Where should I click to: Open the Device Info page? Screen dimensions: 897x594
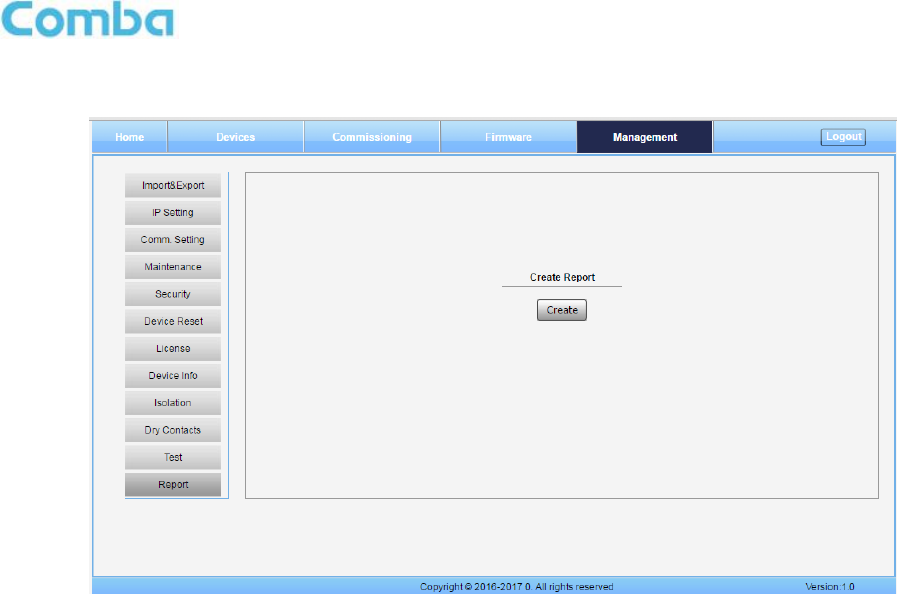[173, 375]
